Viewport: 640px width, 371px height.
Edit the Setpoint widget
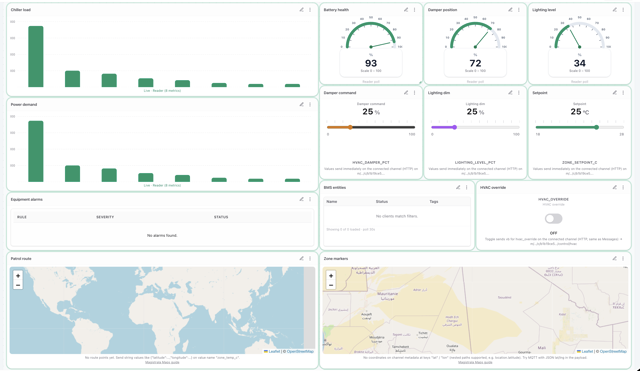coord(614,93)
